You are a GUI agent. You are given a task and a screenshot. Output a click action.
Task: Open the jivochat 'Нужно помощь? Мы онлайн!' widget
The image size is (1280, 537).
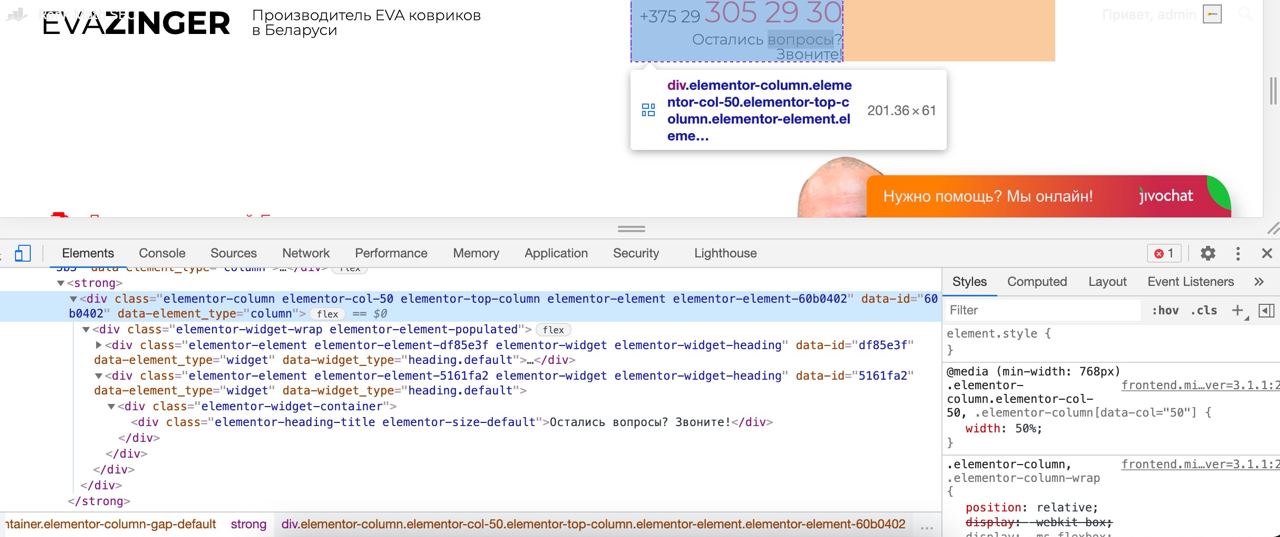[x=1048, y=196]
